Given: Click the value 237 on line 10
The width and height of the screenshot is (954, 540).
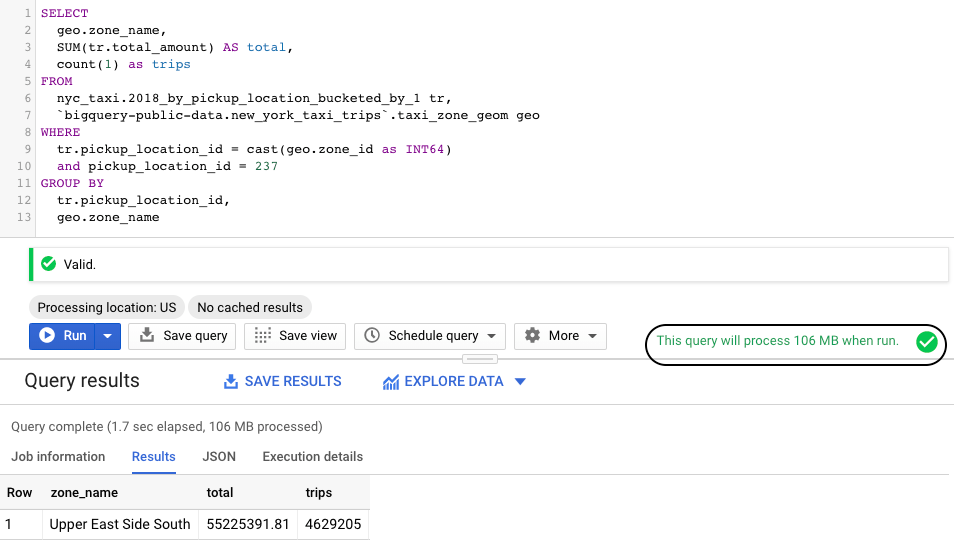Looking at the screenshot, I should tap(266, 167).
